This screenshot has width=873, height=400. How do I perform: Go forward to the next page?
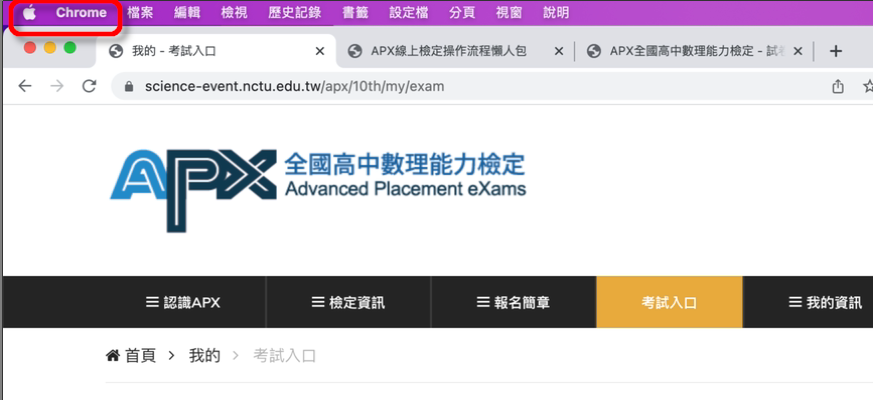click(x=57, y=86)
